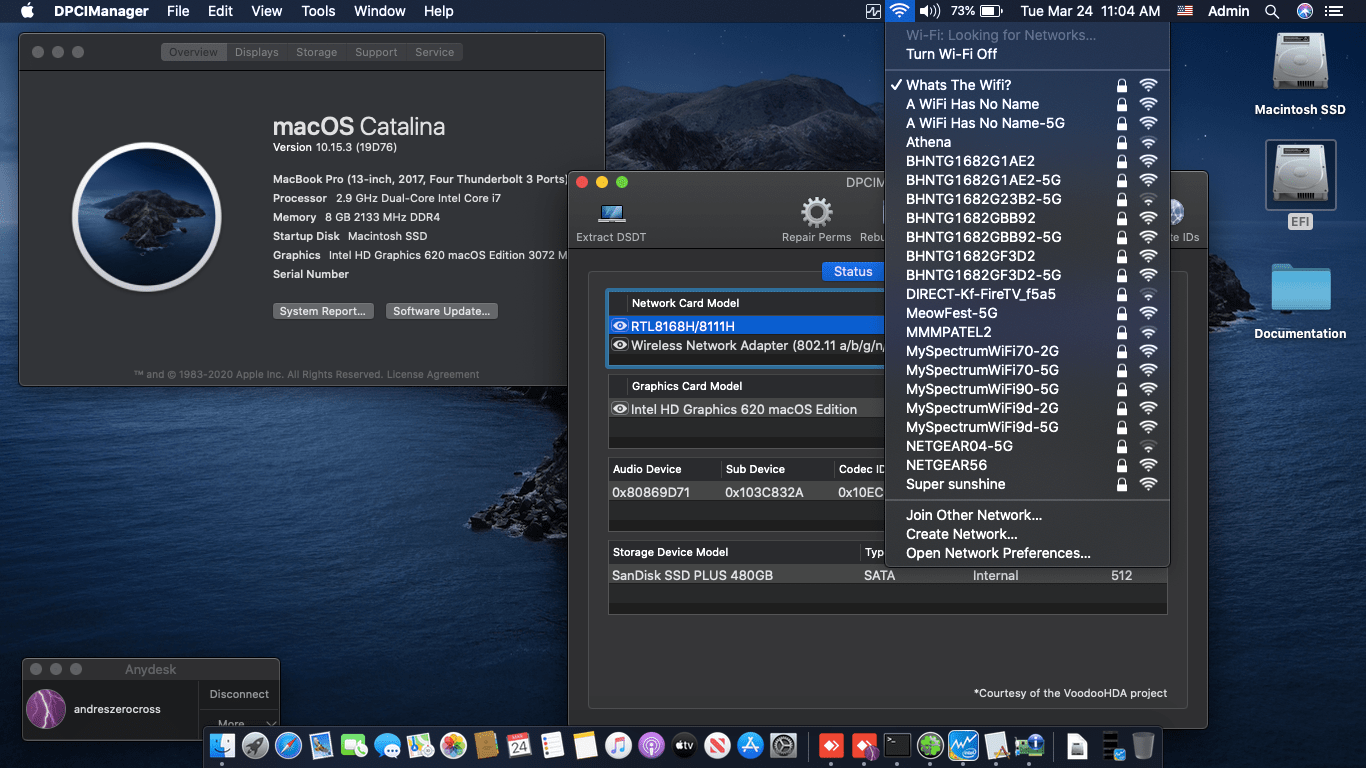The height and width of the screenshot is (768, 1366).
Task: Click the System Report button
Action: pos(322,311)
